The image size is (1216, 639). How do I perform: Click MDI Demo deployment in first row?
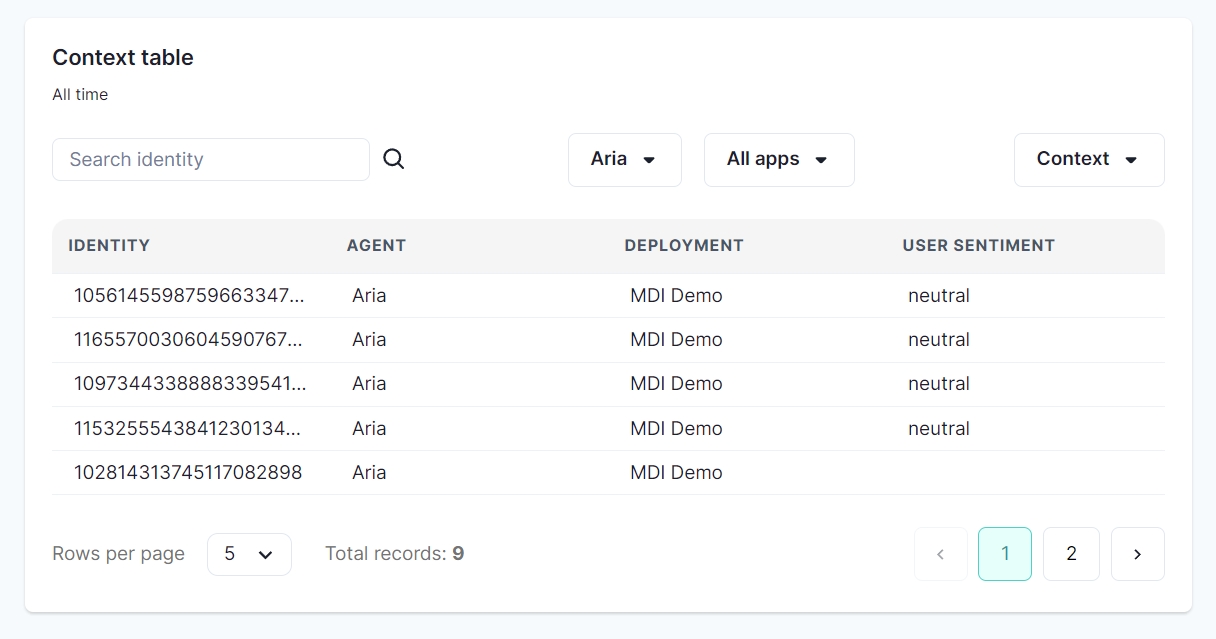coord(676,296)
